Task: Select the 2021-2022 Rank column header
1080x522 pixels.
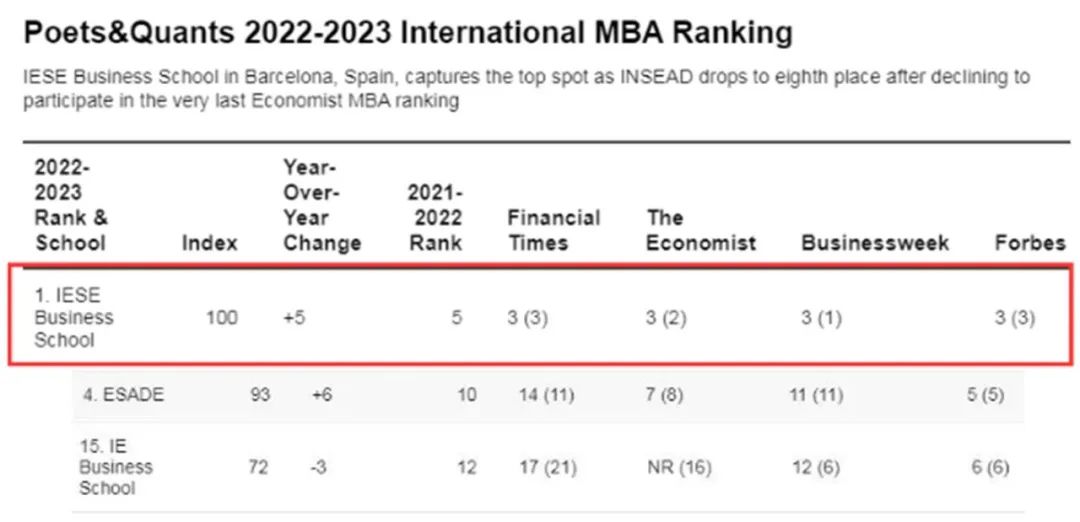Action: (435, 218)
